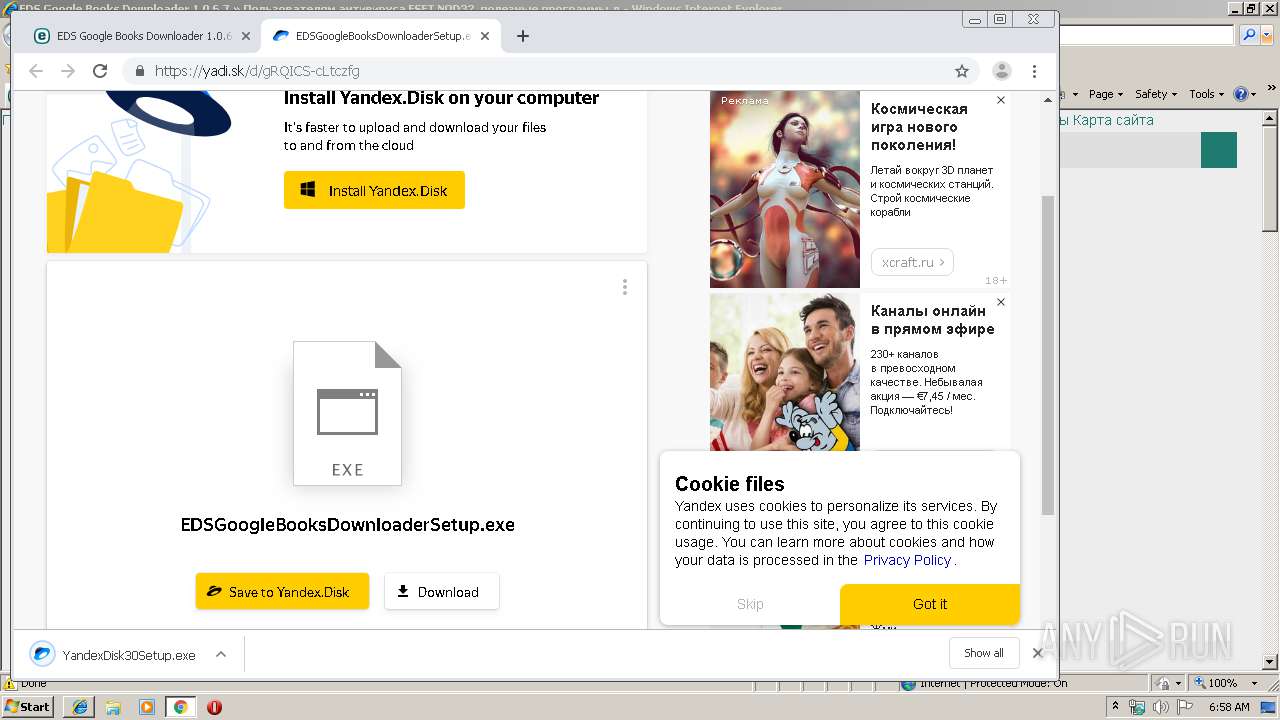This screenshot has height=720, width=1280.
Task: Close the space game advertisement
Action: click(x=1001, y=100)
